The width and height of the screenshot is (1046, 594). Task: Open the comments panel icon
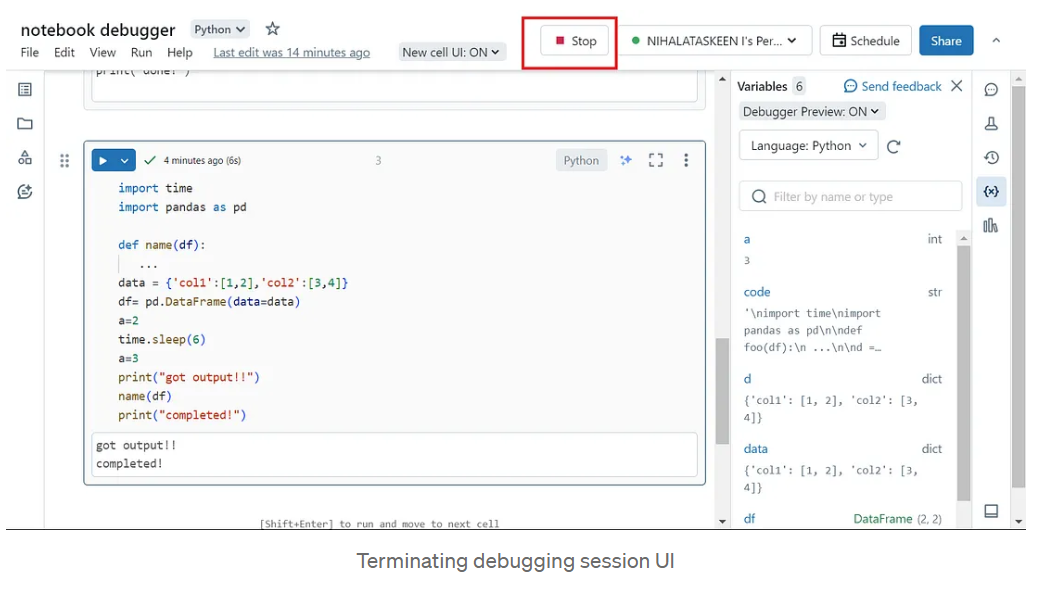click(991, 90)
